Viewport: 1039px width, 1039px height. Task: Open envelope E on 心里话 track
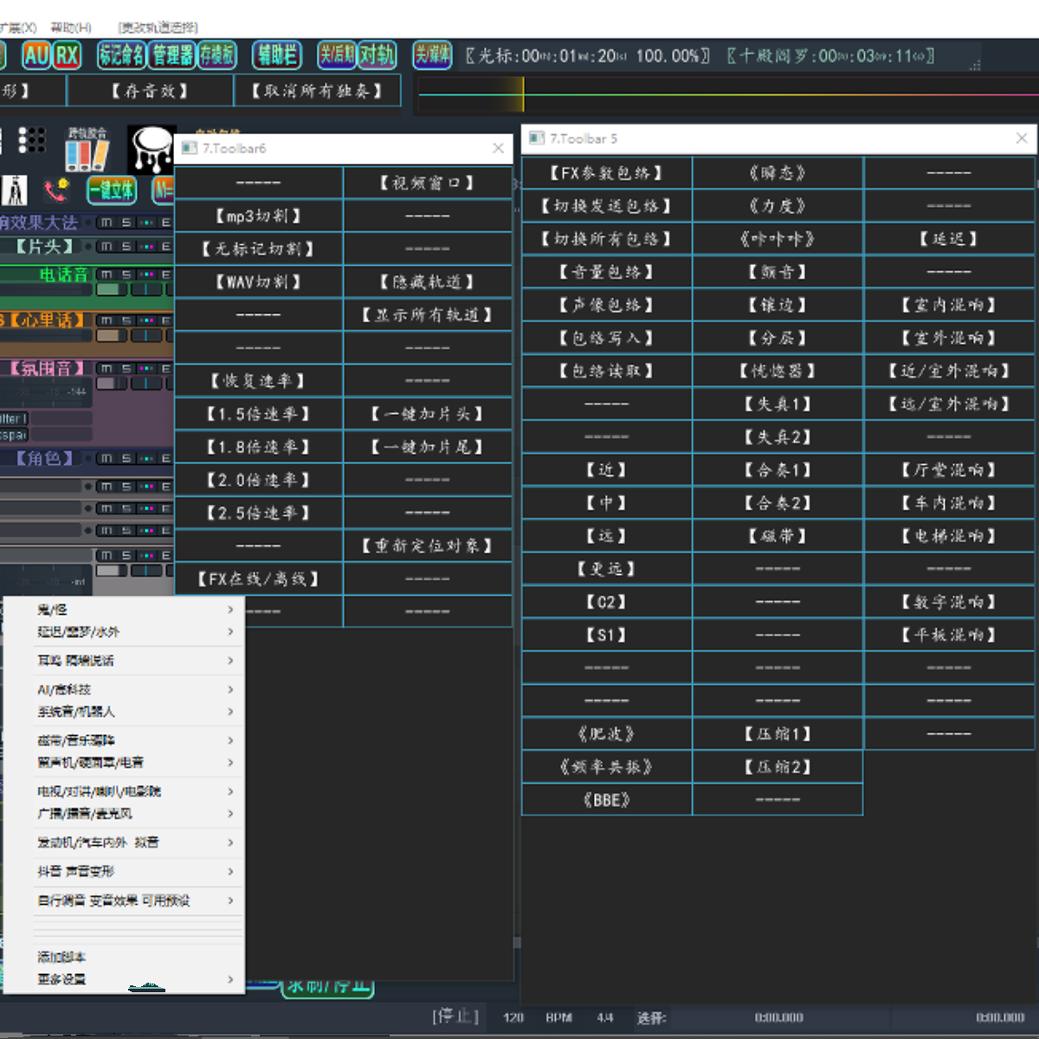[166, 320]
